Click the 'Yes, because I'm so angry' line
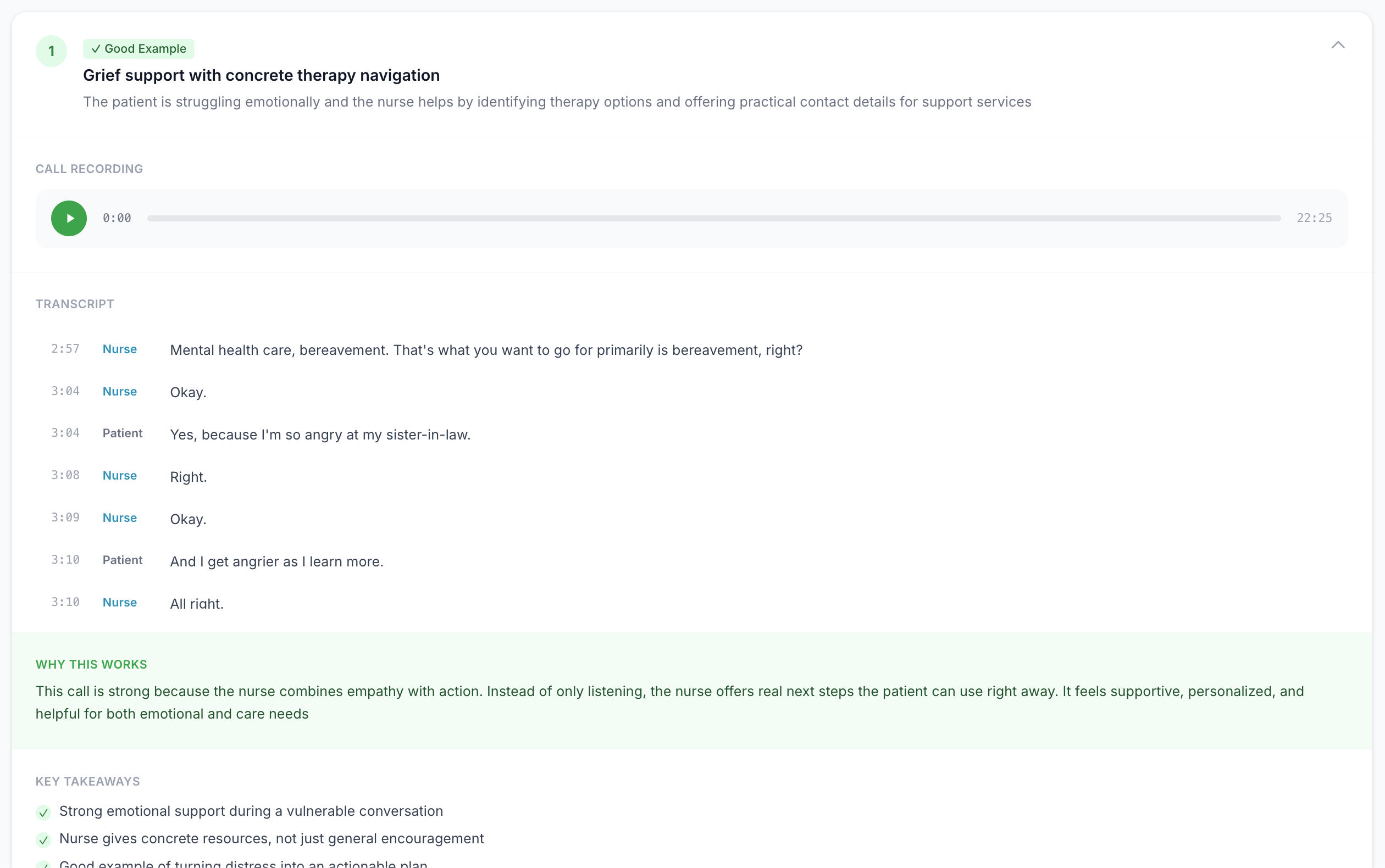The image size is (1385, 868). click(320, 435)
